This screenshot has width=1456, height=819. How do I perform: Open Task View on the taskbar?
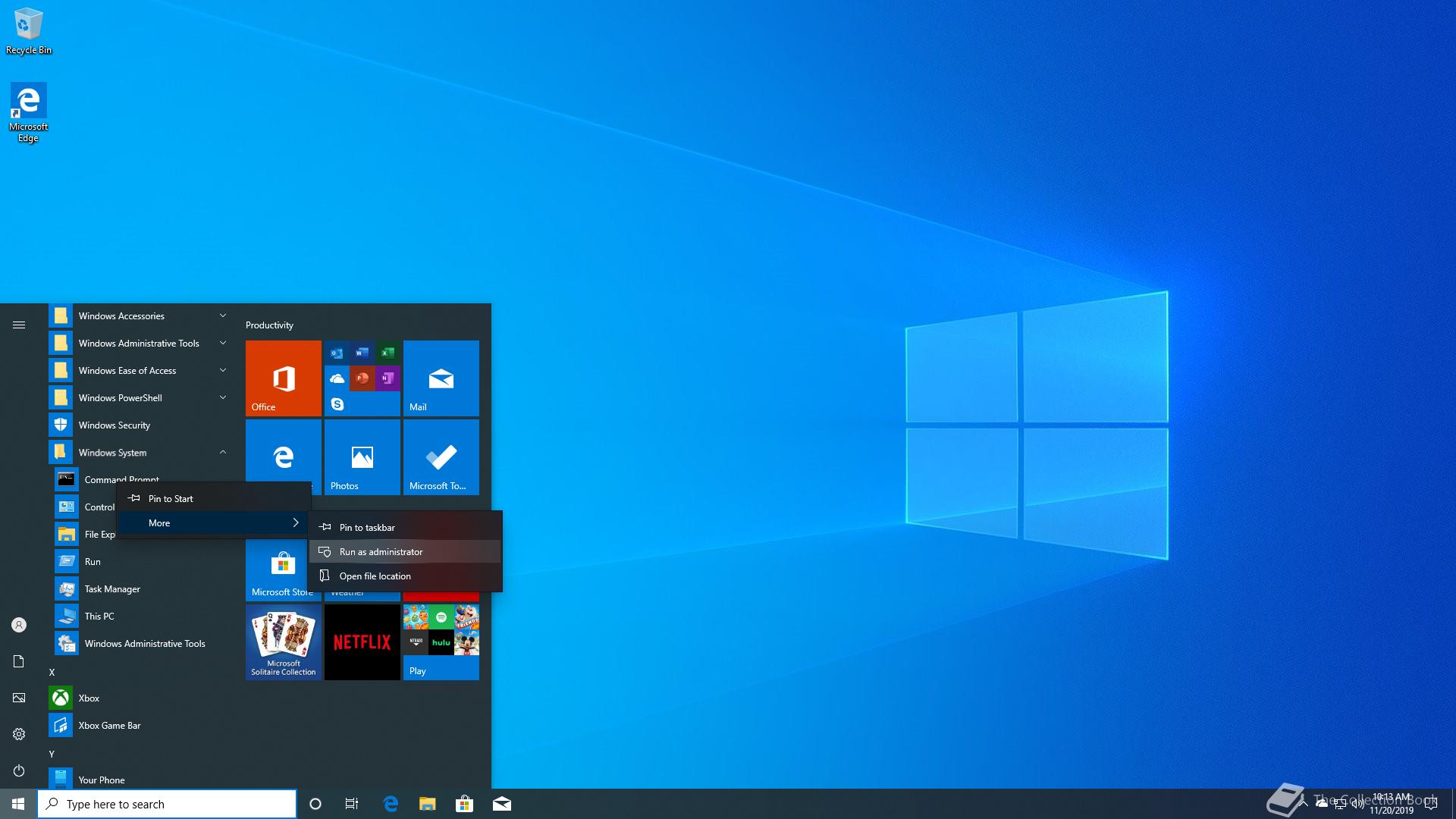pos(352,804)
